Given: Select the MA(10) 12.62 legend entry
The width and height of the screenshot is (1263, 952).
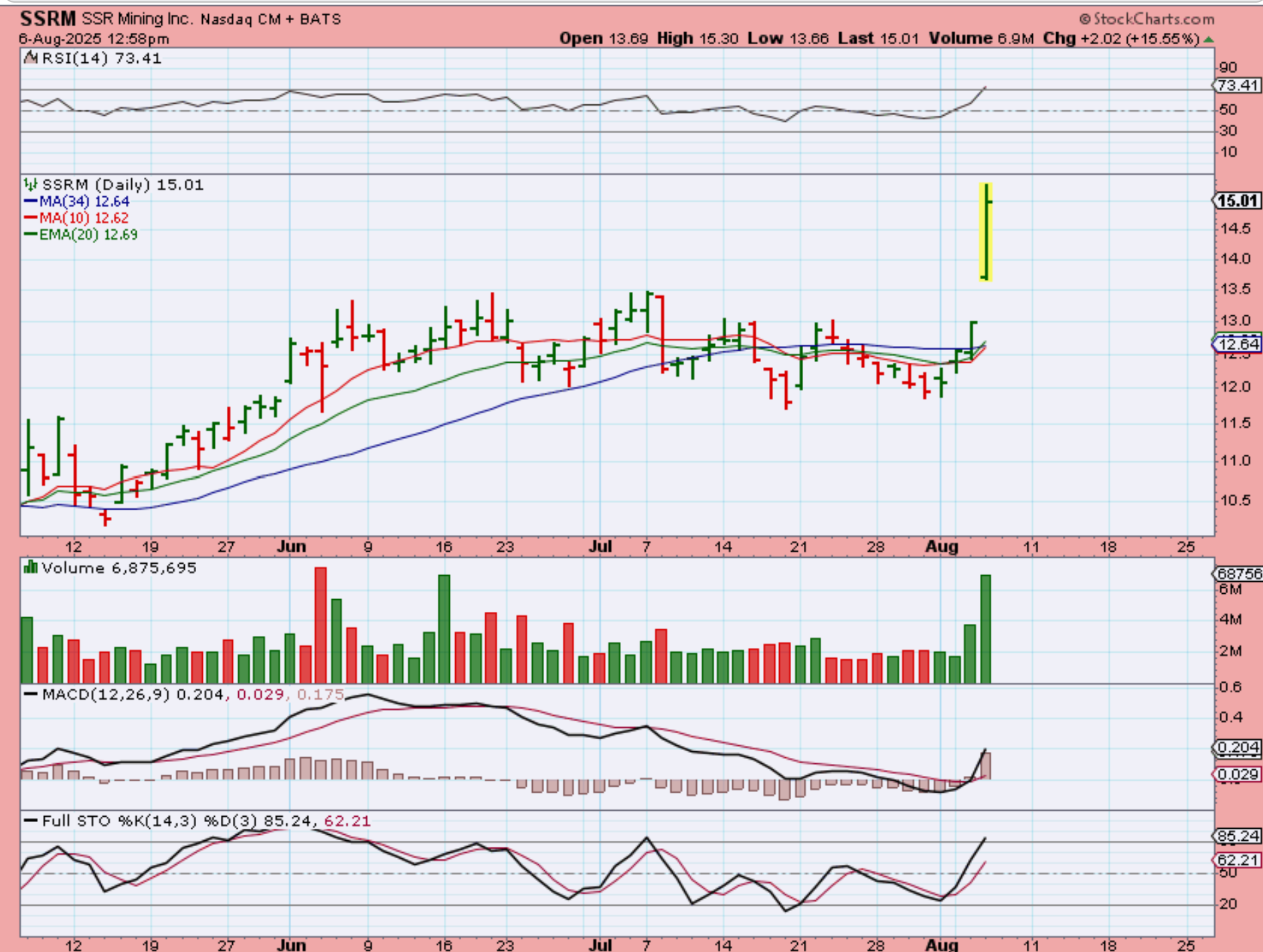Looking at the screenshot, I should pos(76,218).
